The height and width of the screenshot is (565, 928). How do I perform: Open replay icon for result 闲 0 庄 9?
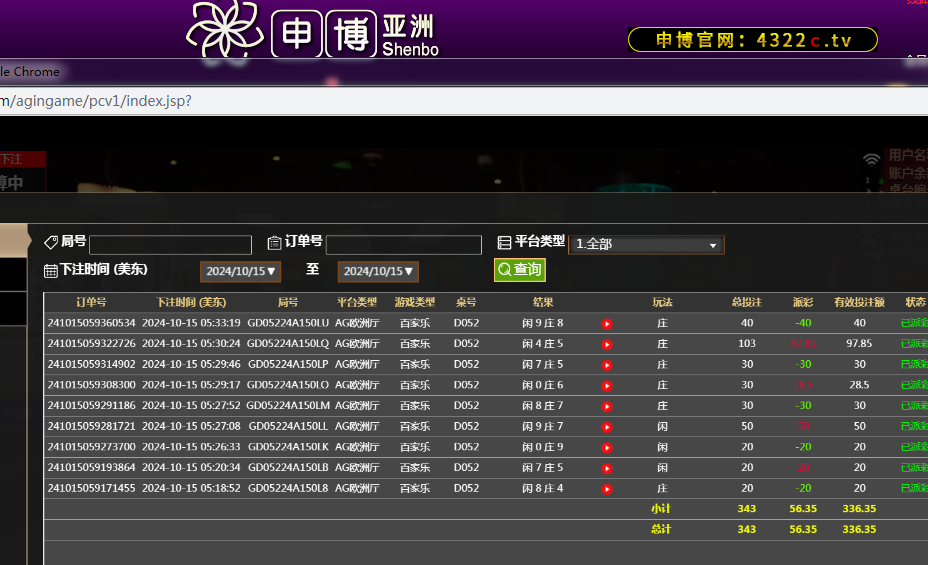tap(606, 448)
